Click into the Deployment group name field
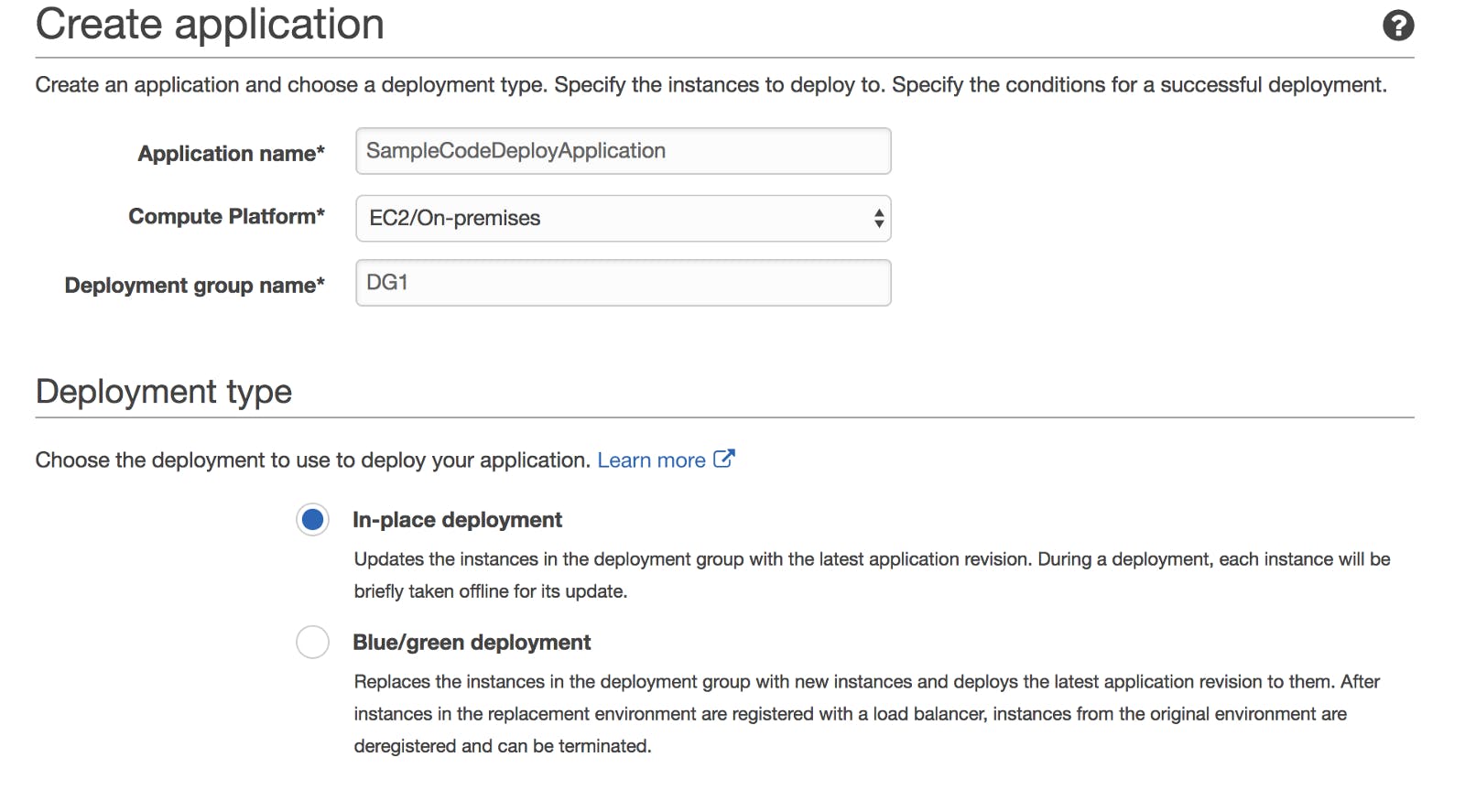The width and height of the screenshot is (1465, 812). click(623, 283)
